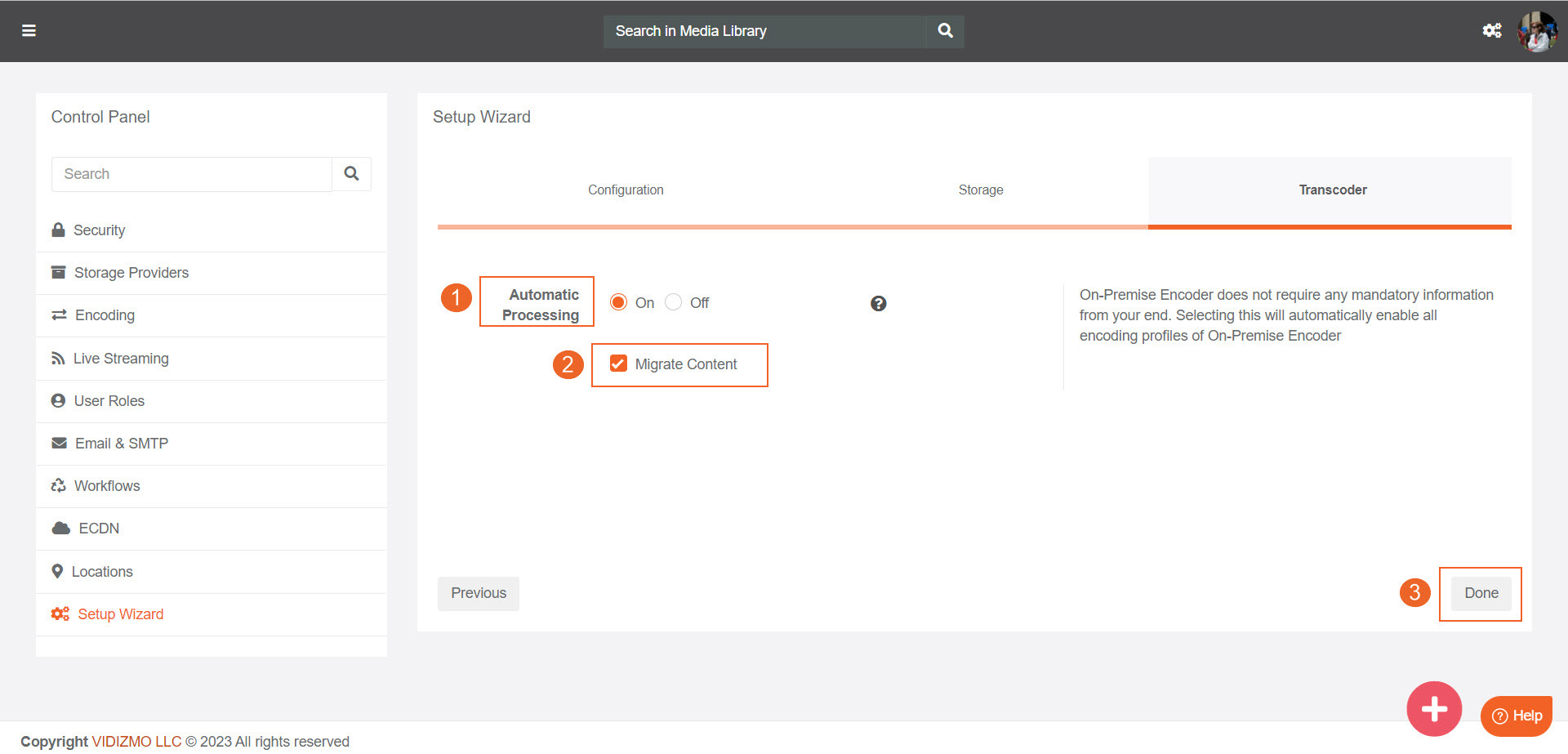Select the Off radio for Automatic Processing
Screen dimensions: 1568x754
coord(674,303)
